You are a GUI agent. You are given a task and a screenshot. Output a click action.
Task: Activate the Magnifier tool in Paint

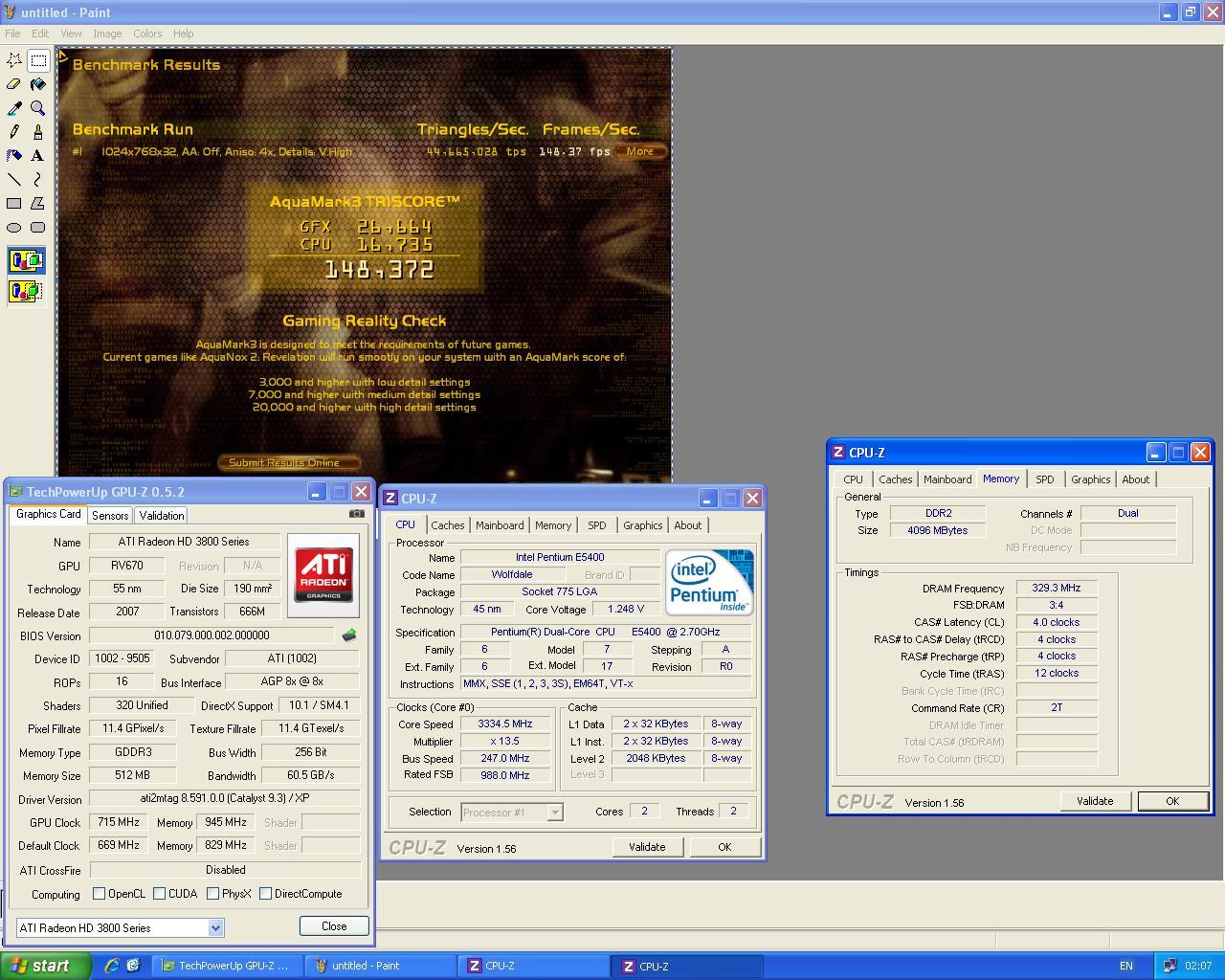tap(38, 108)
